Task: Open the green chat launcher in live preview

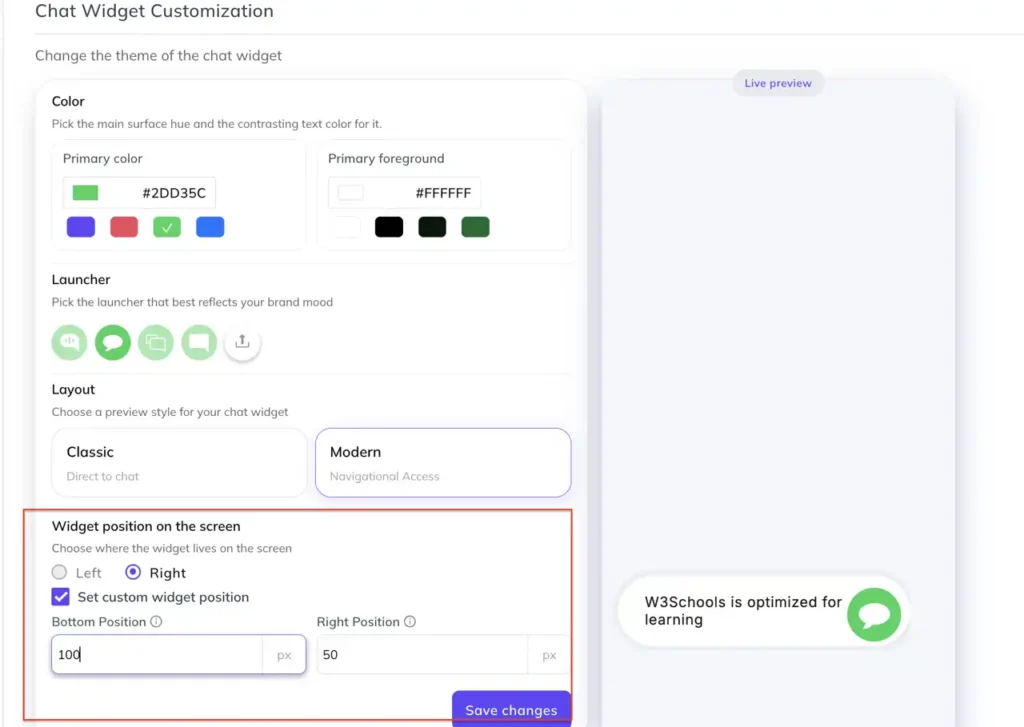Action: (x=874, y=615)
